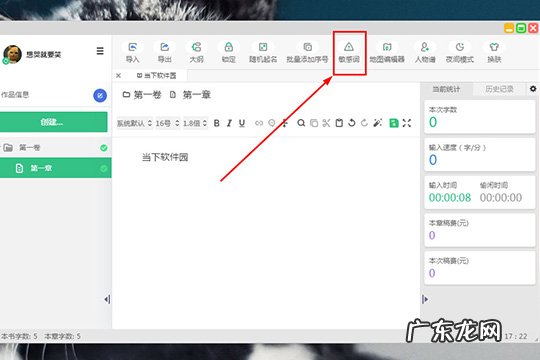Collapse the right statistics panel arrow
The width and height of the screenshot is (540, 360).
425,299
